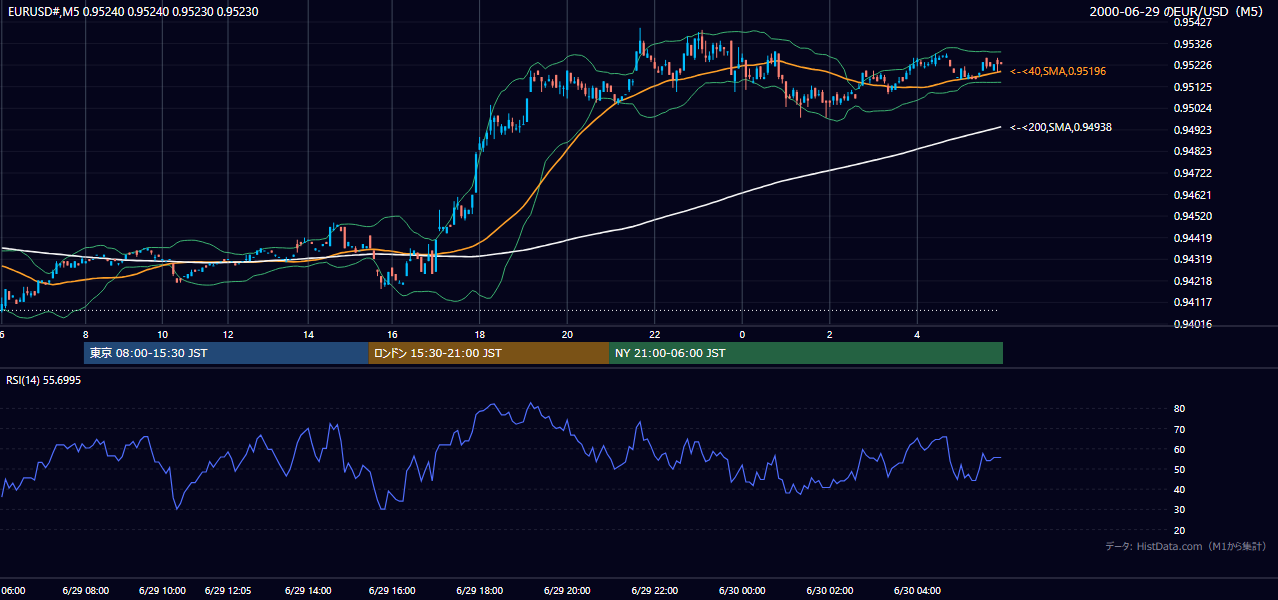
Task: Click the 0.95125 price axis label
Action: pos(1193,87)
